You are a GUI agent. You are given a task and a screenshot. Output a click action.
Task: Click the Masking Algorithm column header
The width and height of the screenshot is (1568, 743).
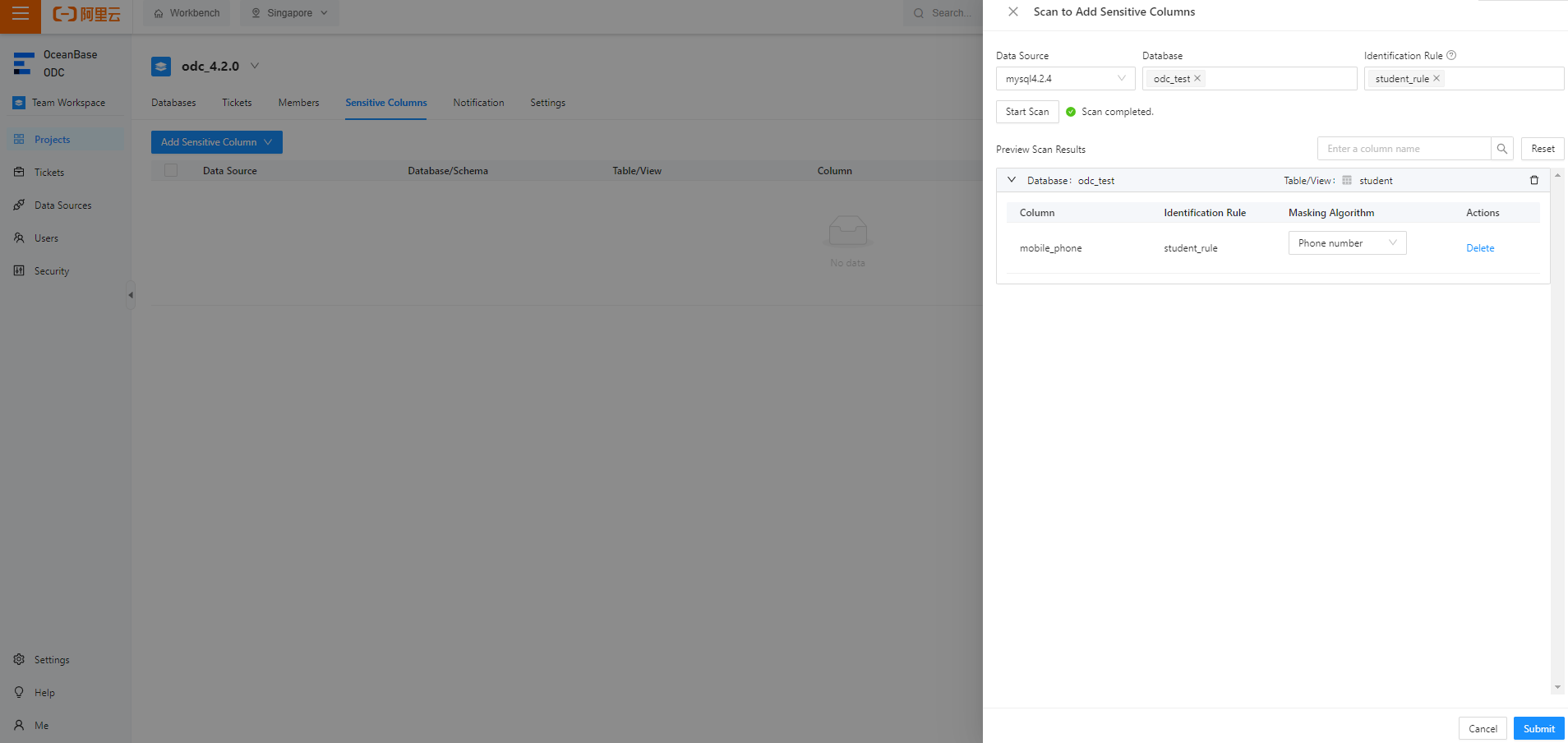1331,213
